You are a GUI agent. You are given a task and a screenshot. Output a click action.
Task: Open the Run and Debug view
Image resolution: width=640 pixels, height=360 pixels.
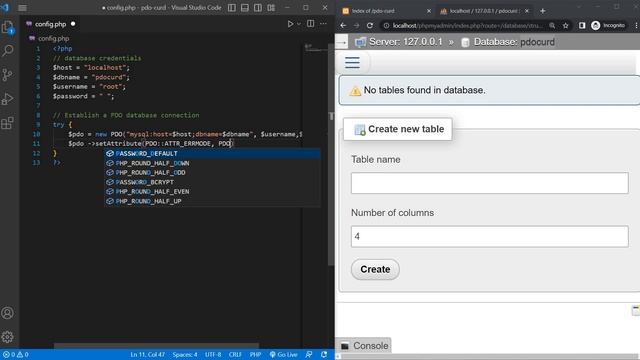8,99
